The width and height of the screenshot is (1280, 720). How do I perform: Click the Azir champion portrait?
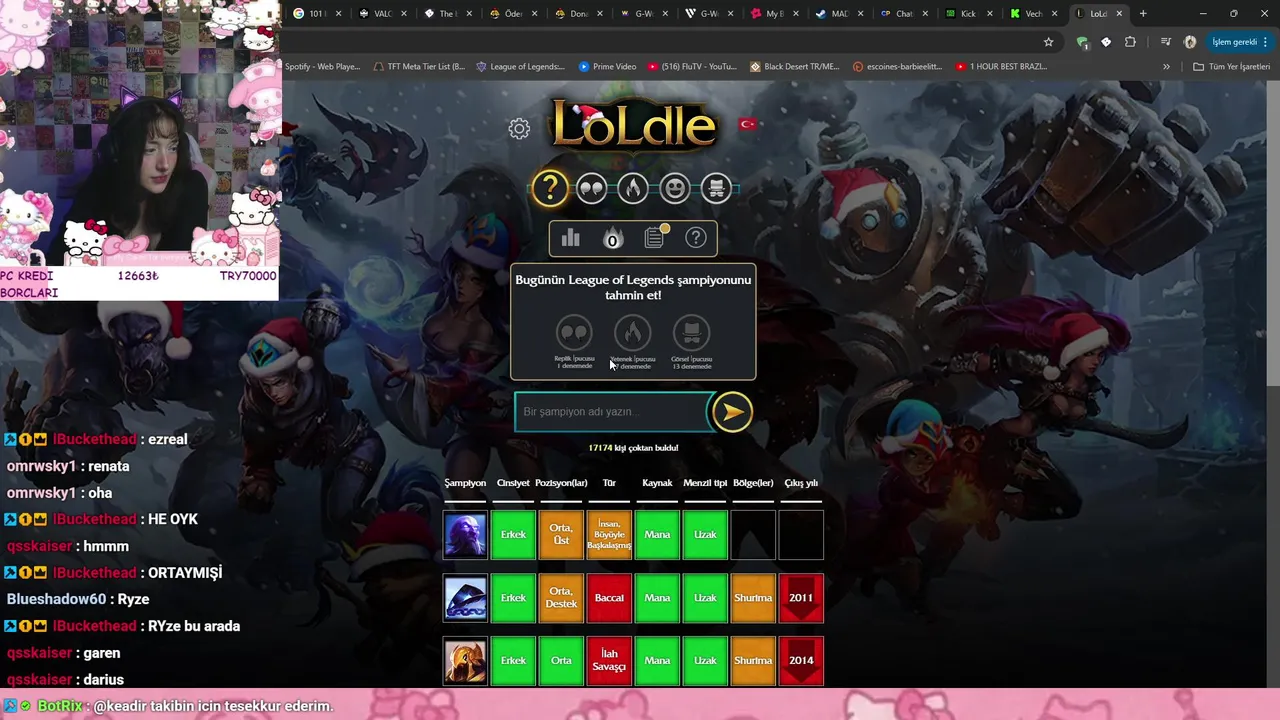465,660
